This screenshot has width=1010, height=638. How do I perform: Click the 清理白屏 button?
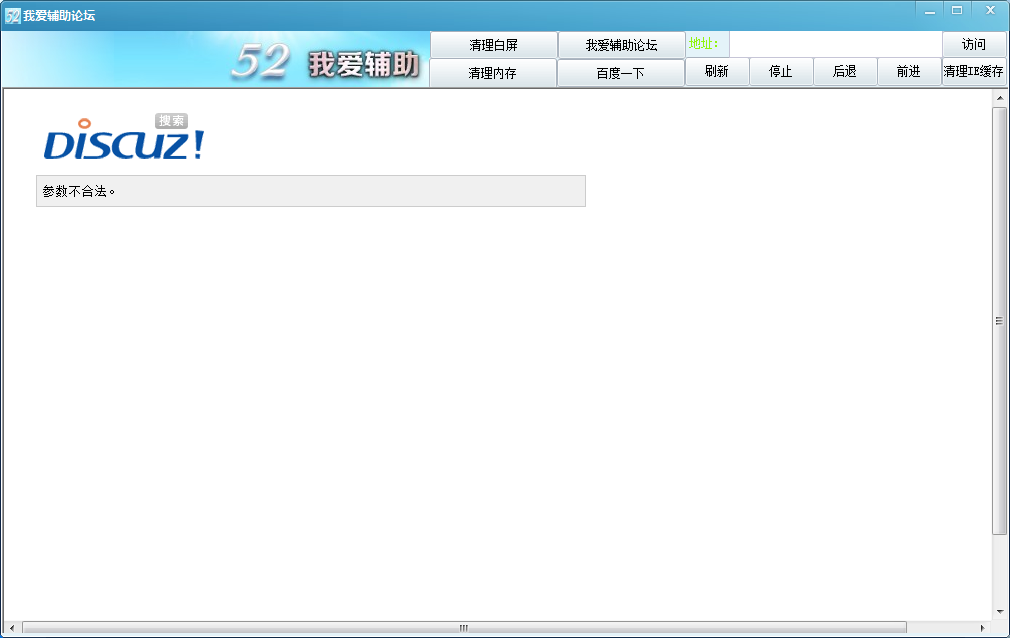click(x=493, y=45)
